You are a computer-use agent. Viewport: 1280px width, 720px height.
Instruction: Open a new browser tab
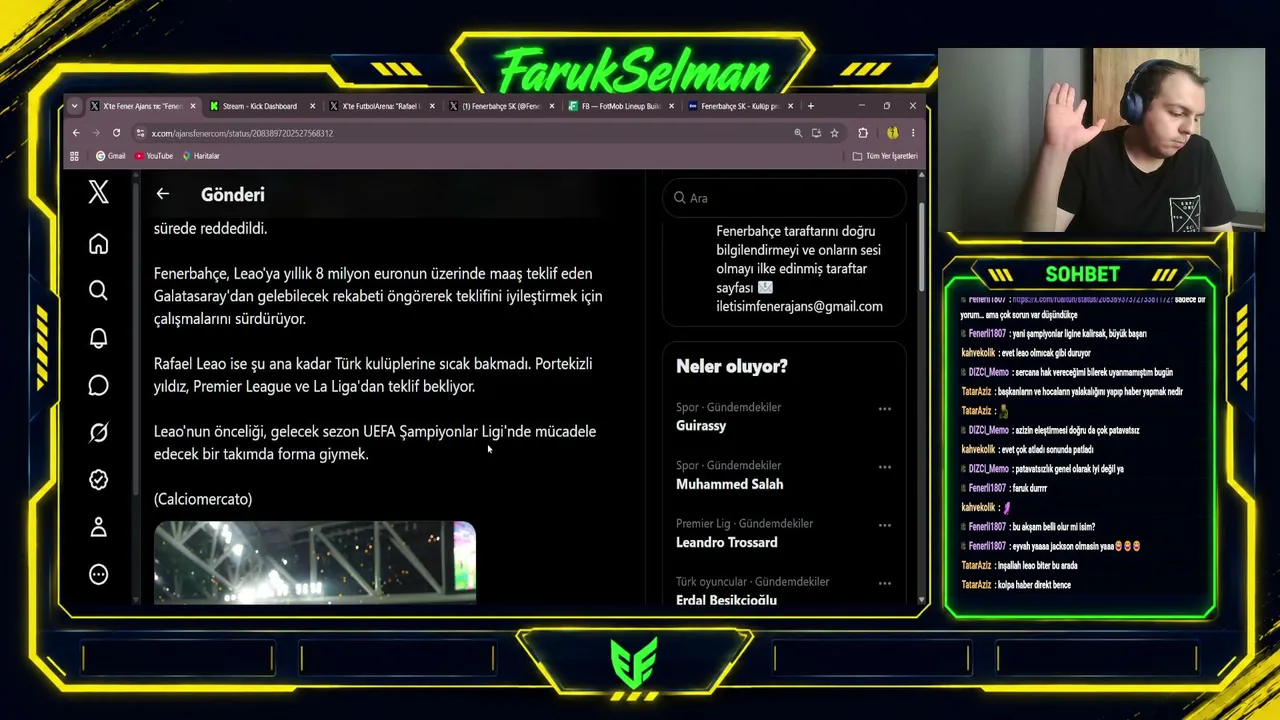click(810, 106)
